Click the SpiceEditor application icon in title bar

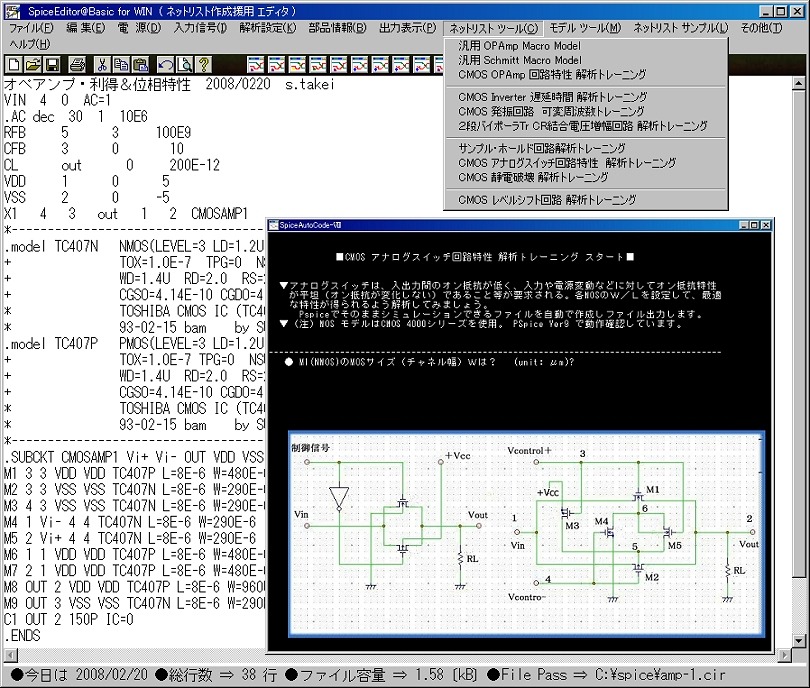pyautogui.click(x=12, y=11)
